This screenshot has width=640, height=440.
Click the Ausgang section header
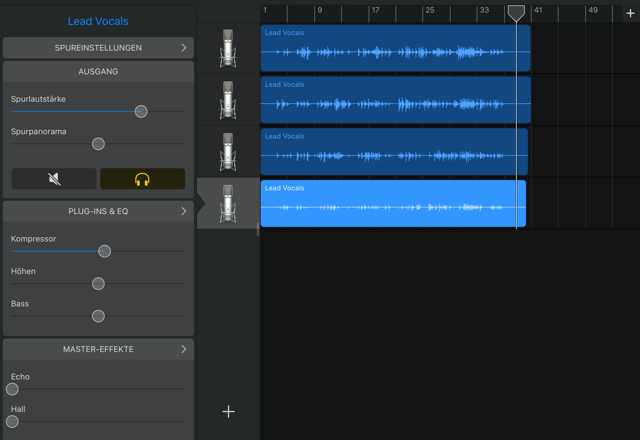click(x=98, y=72)
